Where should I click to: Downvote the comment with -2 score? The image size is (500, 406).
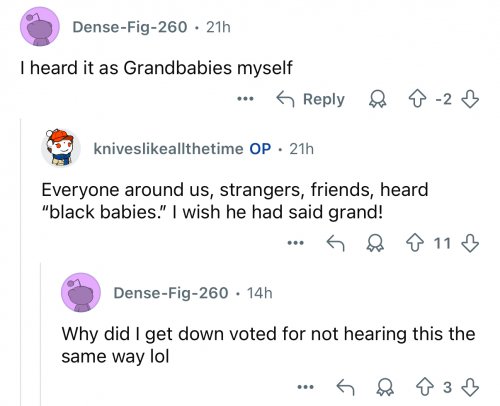point(470,99)
